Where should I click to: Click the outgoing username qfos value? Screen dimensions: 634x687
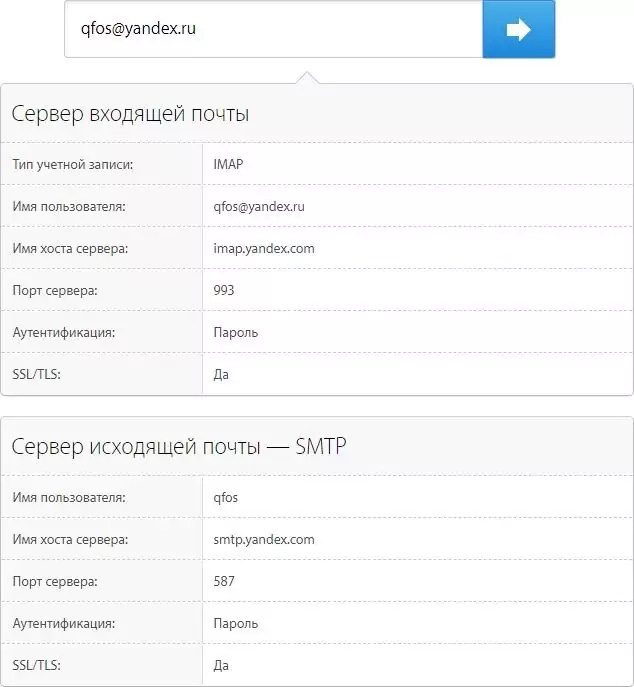[226, 497]
